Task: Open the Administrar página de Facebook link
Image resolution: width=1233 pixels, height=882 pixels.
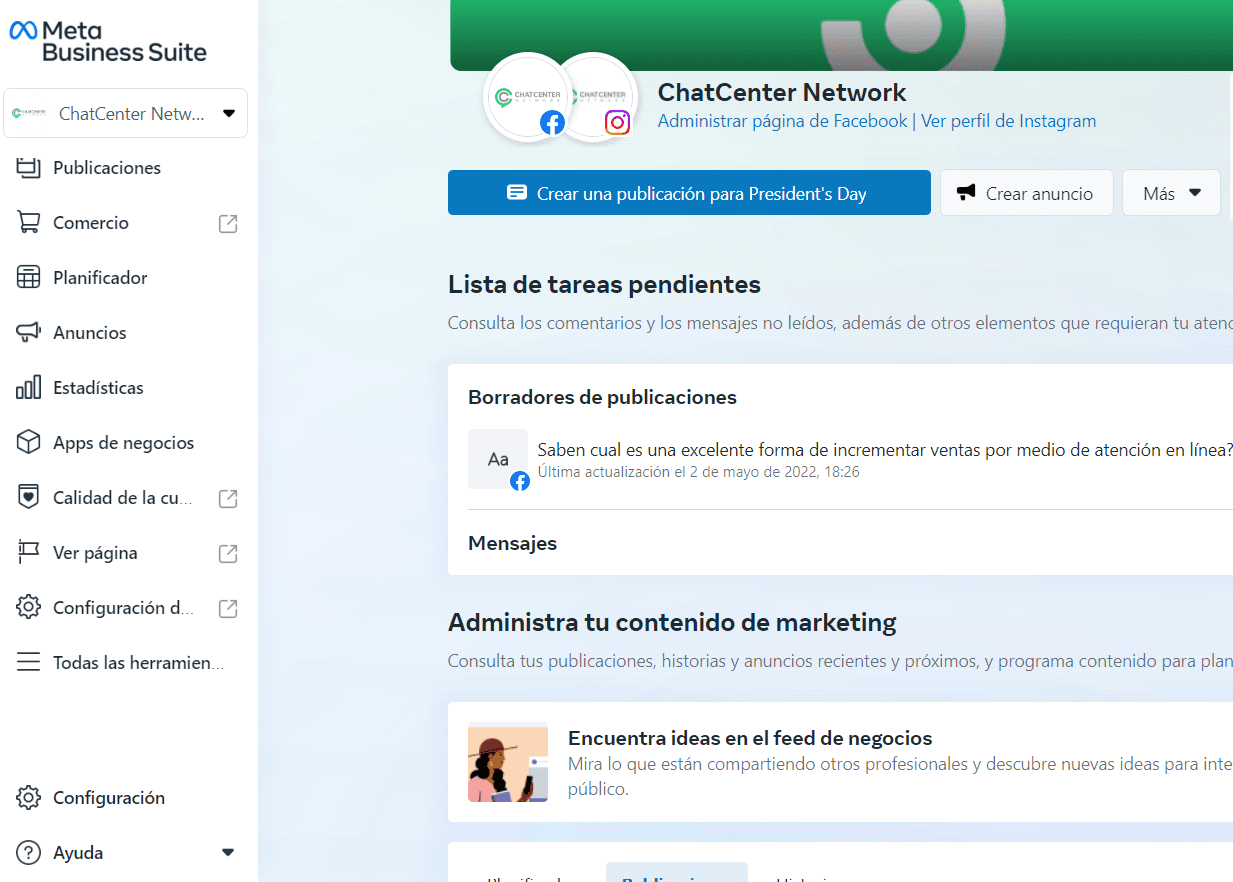Action: [x=783, y=121]
